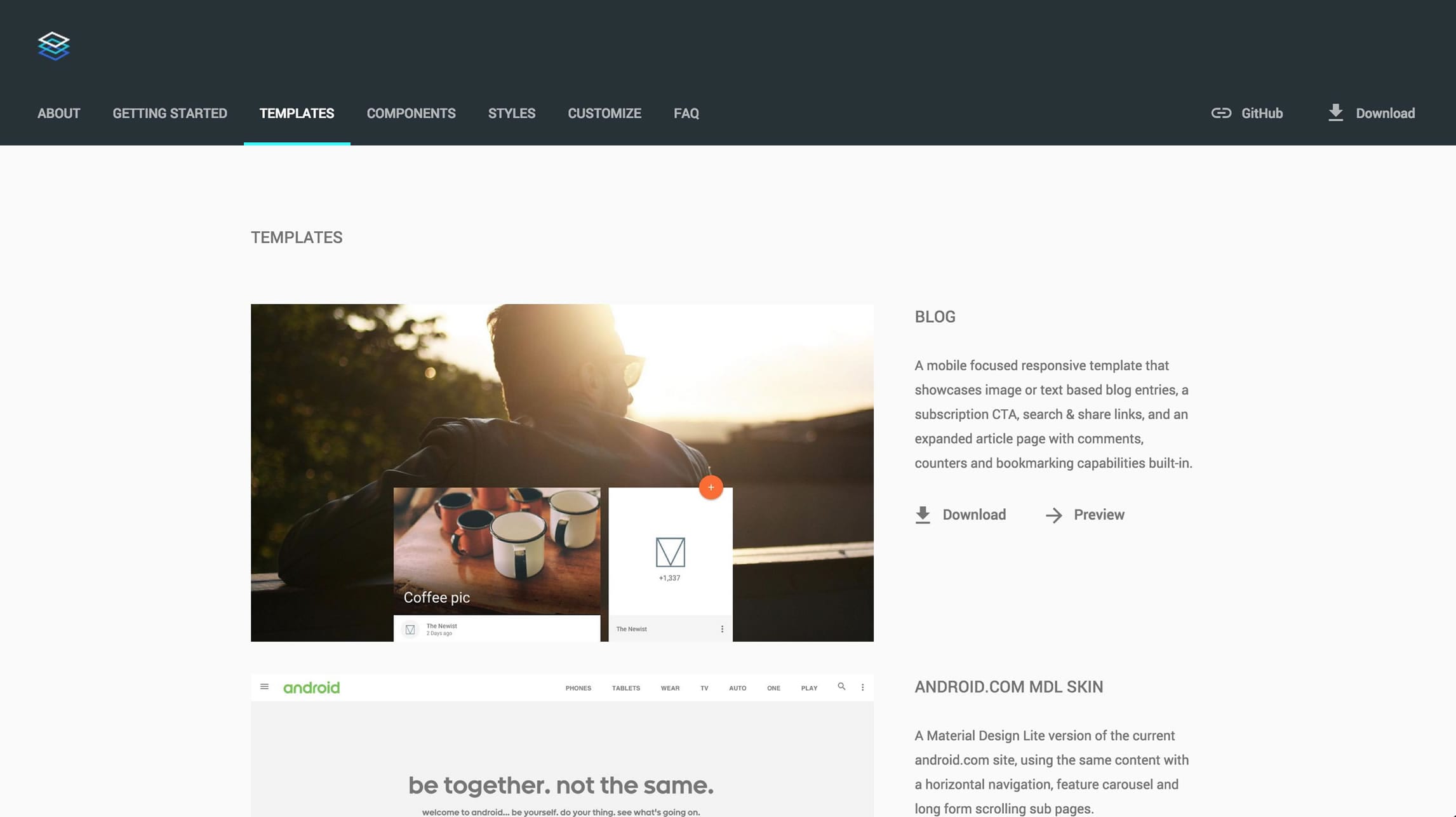Click the orange plus button on blog preview
The width and height of the screenshot is (1456, 817).
[x=711, y=487]
